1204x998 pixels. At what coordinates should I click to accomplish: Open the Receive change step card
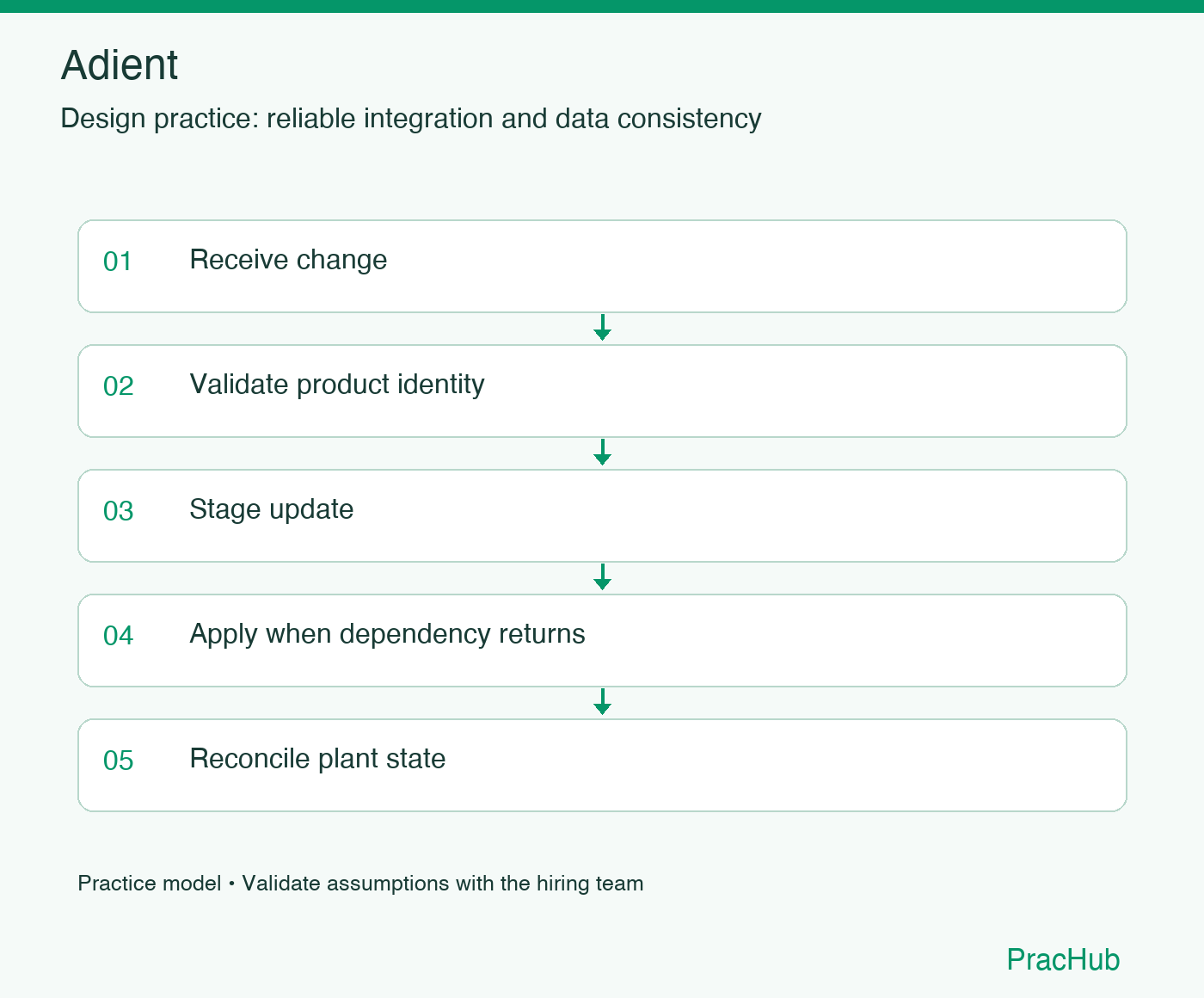(602, 266)
